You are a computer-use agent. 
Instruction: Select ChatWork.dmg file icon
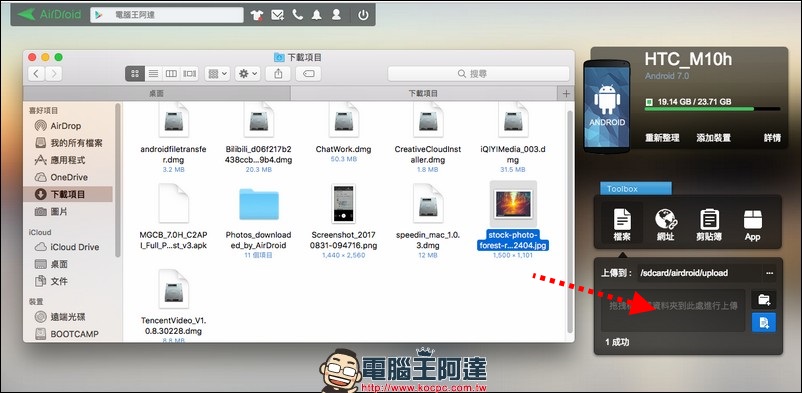(x=343, y=120)
